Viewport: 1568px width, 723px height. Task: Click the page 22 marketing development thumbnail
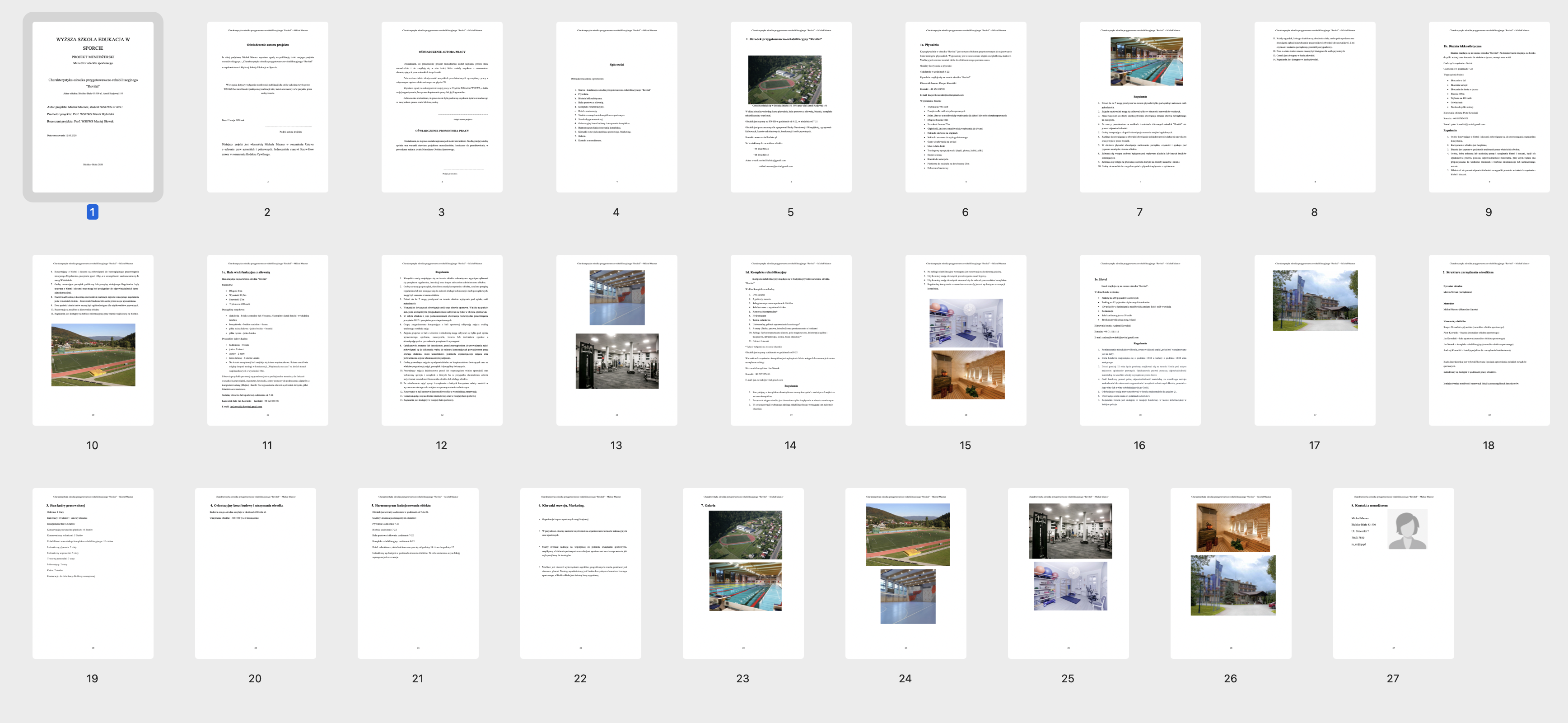coord(580,573)
